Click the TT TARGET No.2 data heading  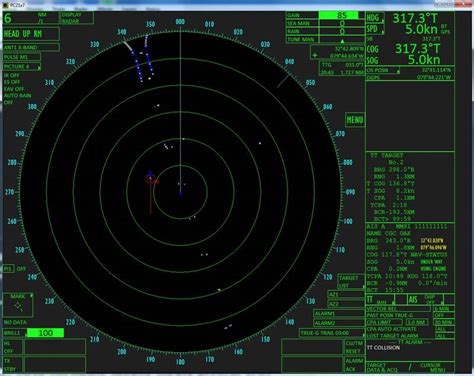(x=387, y=159)
